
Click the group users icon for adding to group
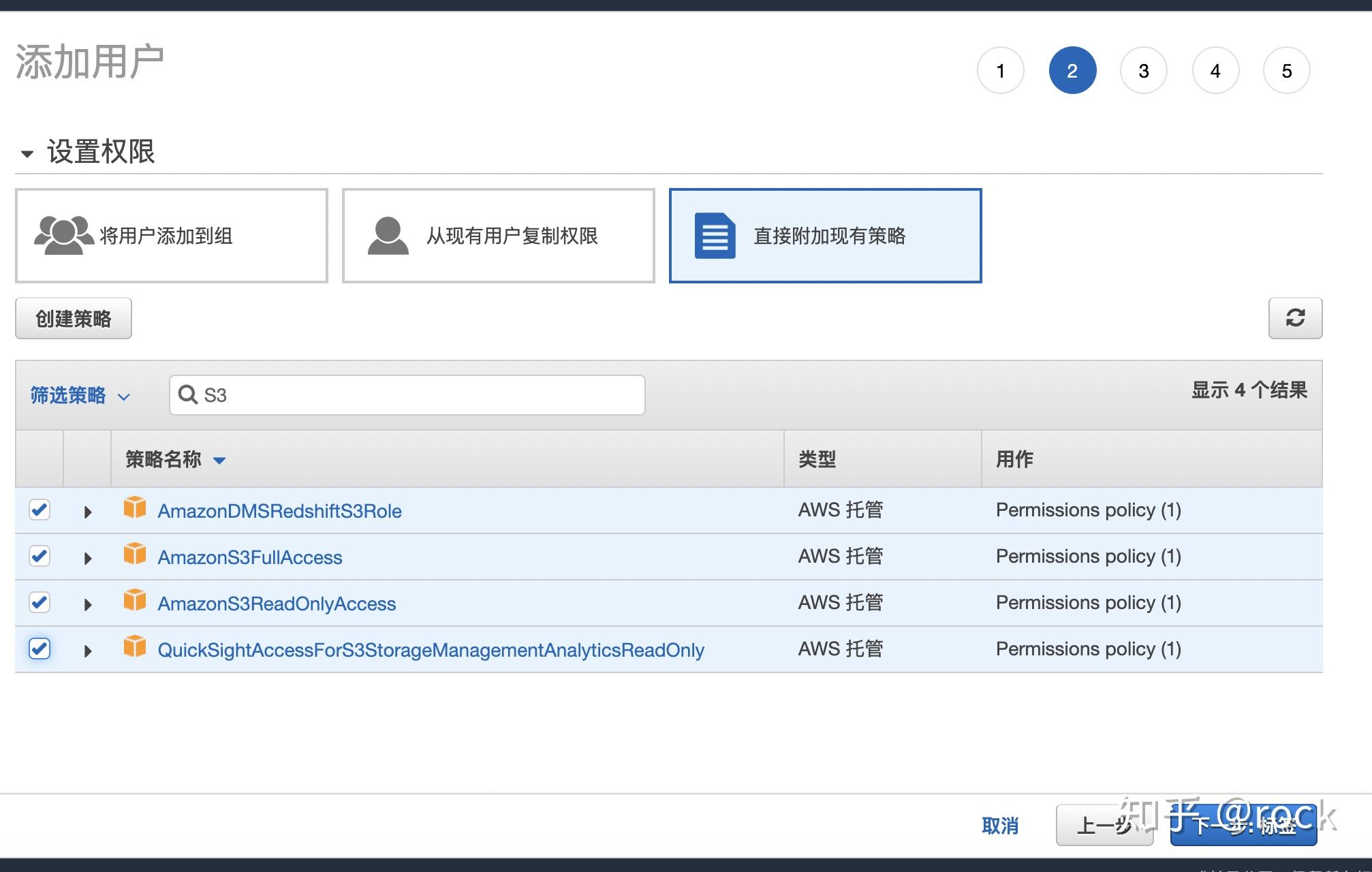click(63, 236)
